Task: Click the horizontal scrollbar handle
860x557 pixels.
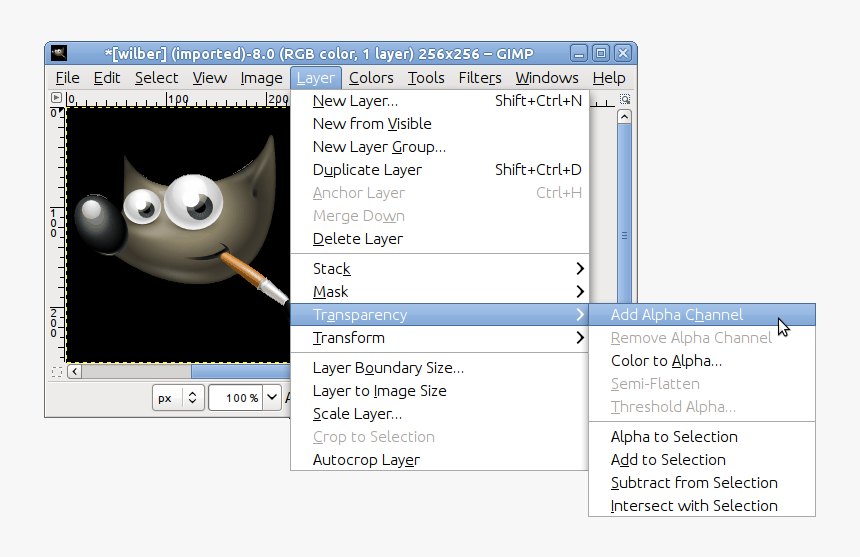Action: click(240, 372)
